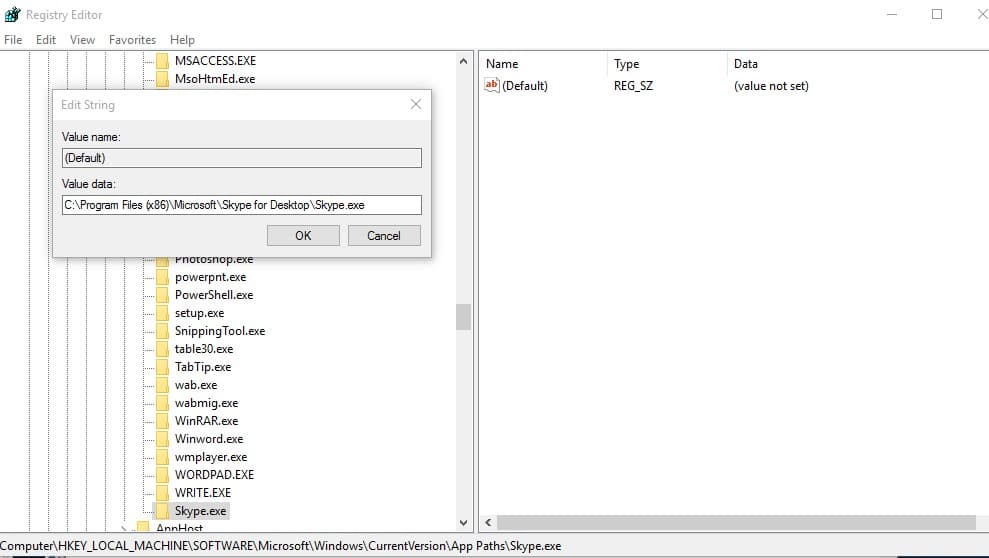The image size is (989, 558).
Task: Select MsoHtmEd.exe key label
Action: coord(215,79)
